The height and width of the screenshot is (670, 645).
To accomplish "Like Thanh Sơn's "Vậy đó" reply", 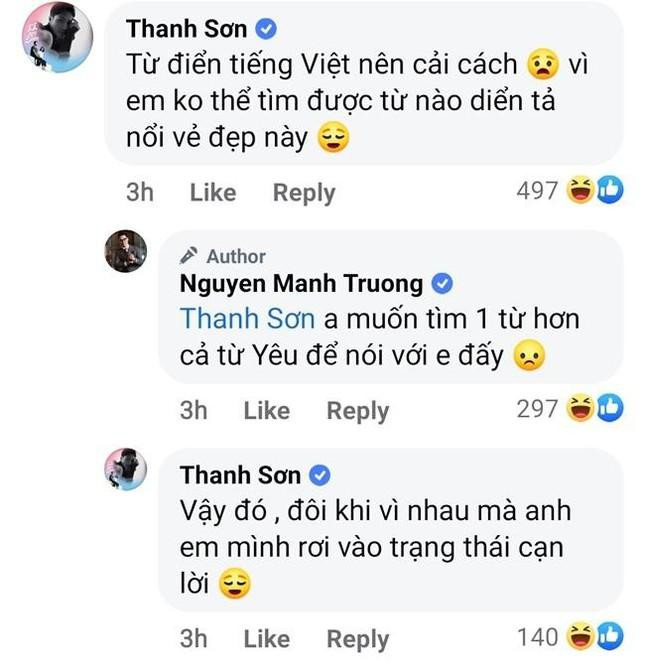I will pyautogui.click(x=266, y=638).
